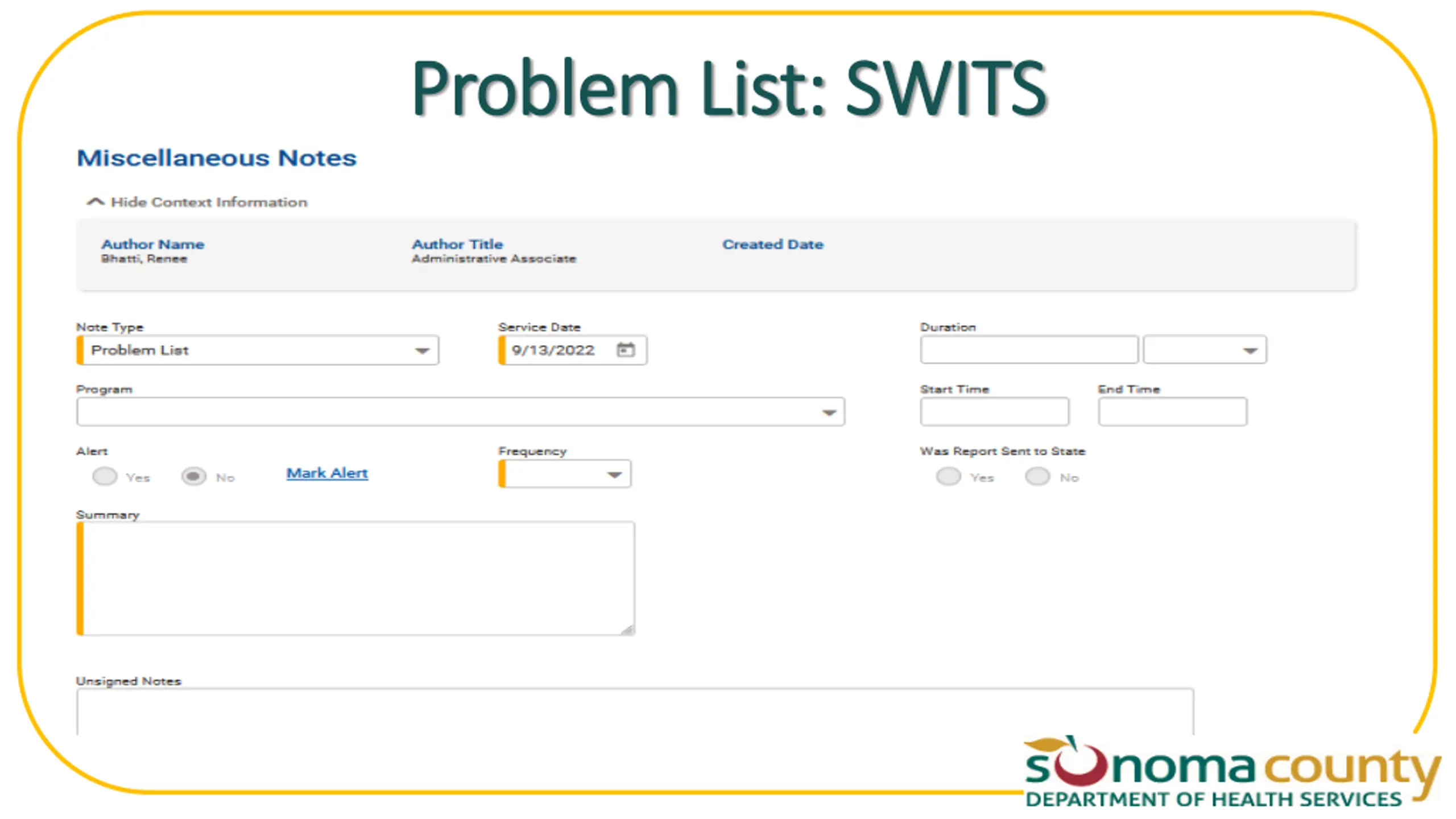Click into the Duration value field
This screenshot has width=1456, height=819.
(1029, 349)
